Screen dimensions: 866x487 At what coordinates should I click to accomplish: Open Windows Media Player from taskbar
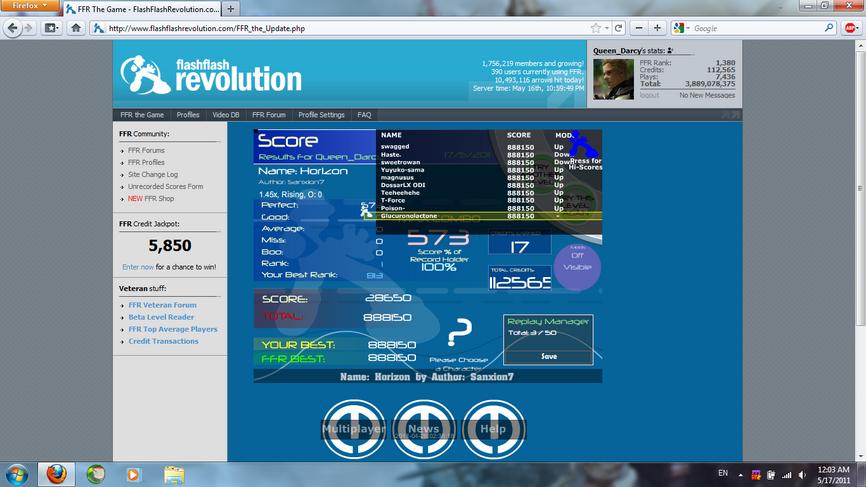tap(133, 474)
